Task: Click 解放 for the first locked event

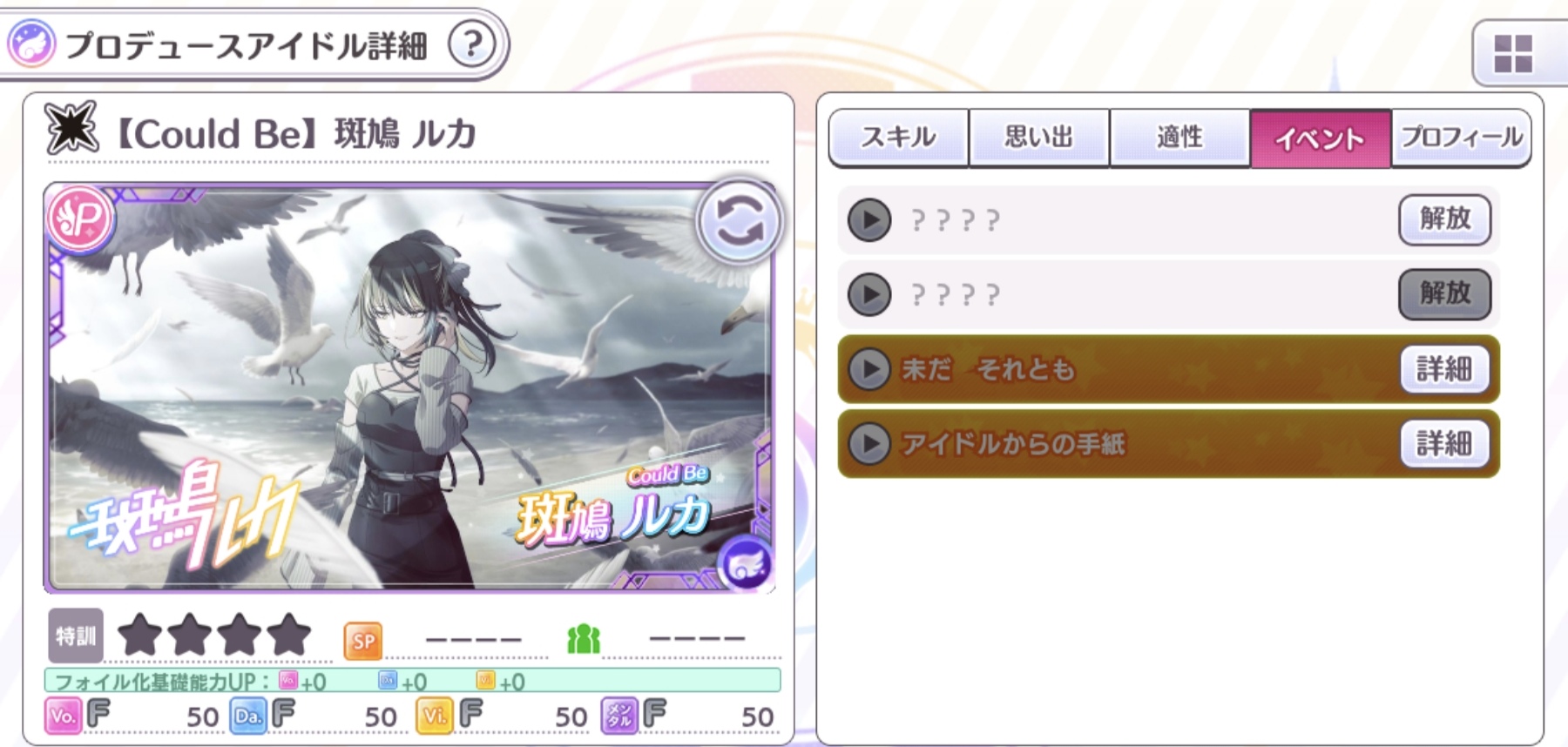Action: (x=1444, y=219)
